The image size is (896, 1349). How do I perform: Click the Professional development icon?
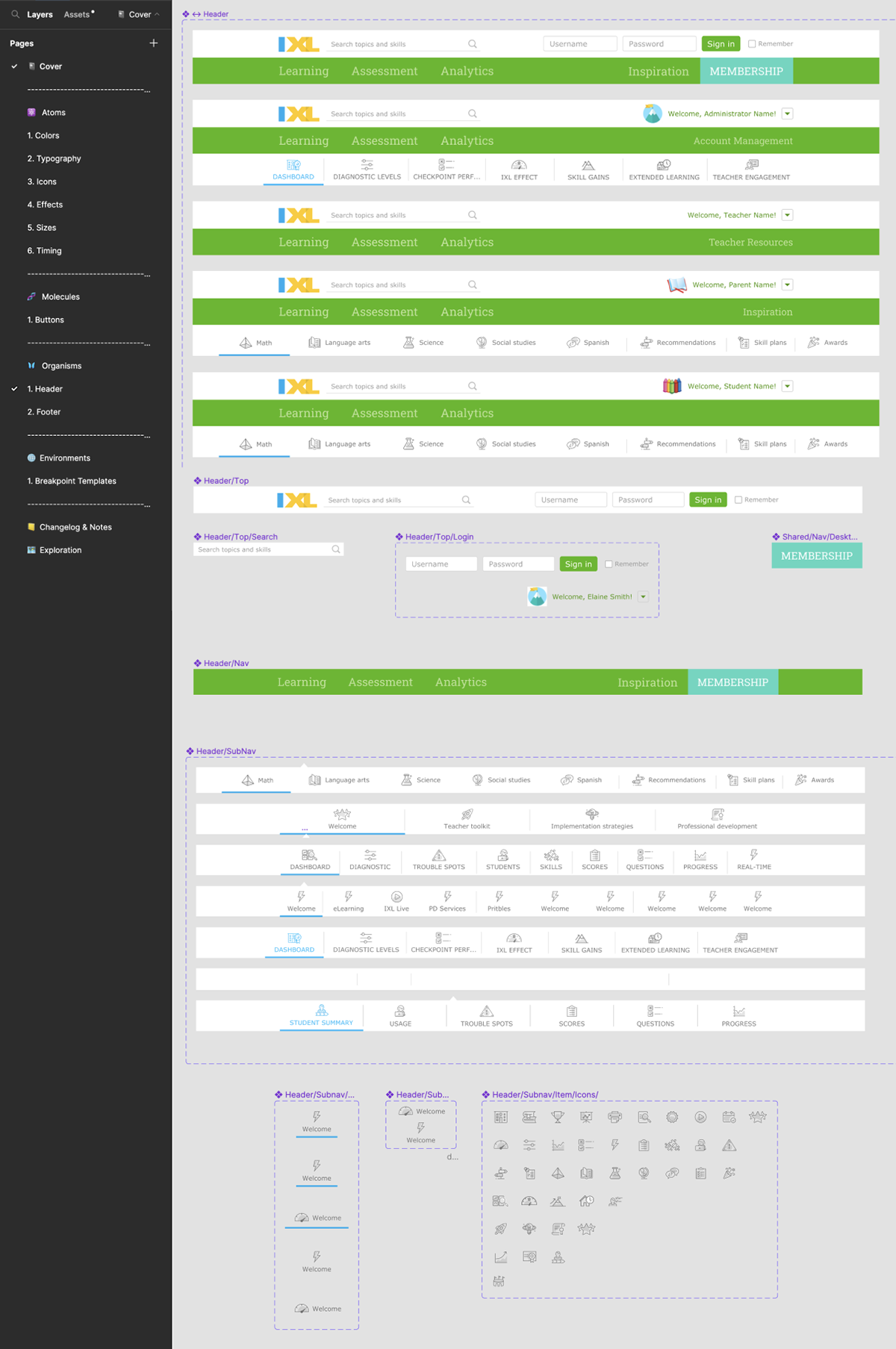point(718,814)
